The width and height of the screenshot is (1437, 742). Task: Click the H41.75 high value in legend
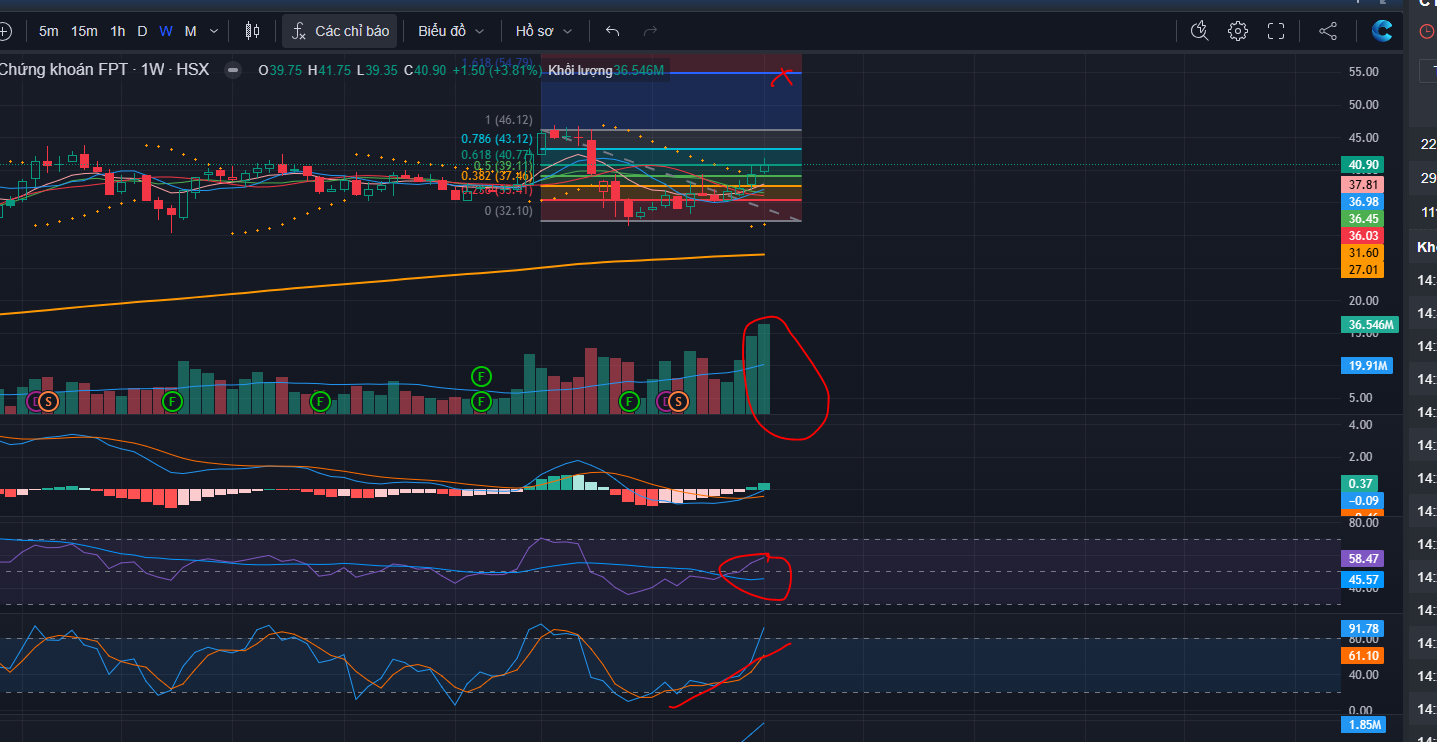click(x=329, y=70)
